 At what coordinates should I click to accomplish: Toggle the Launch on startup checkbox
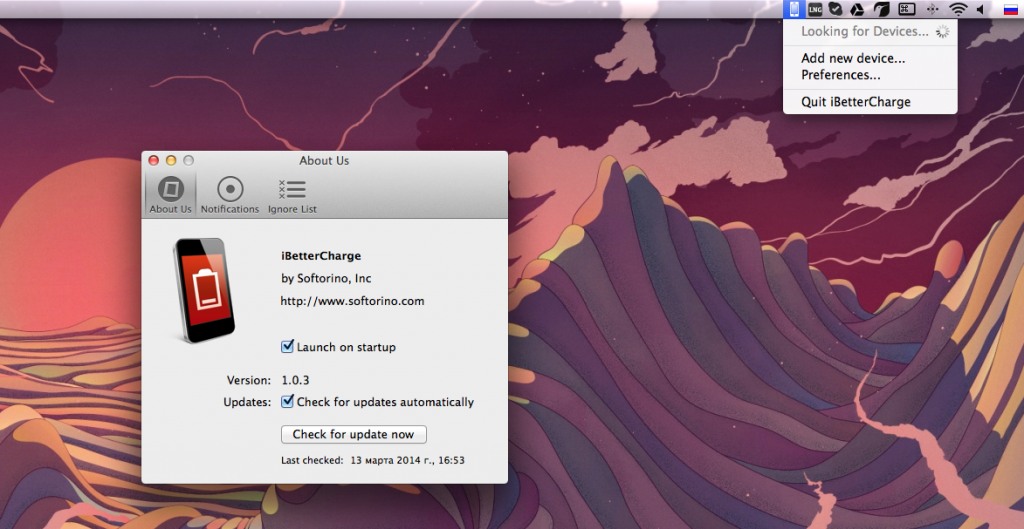(287, 347)
